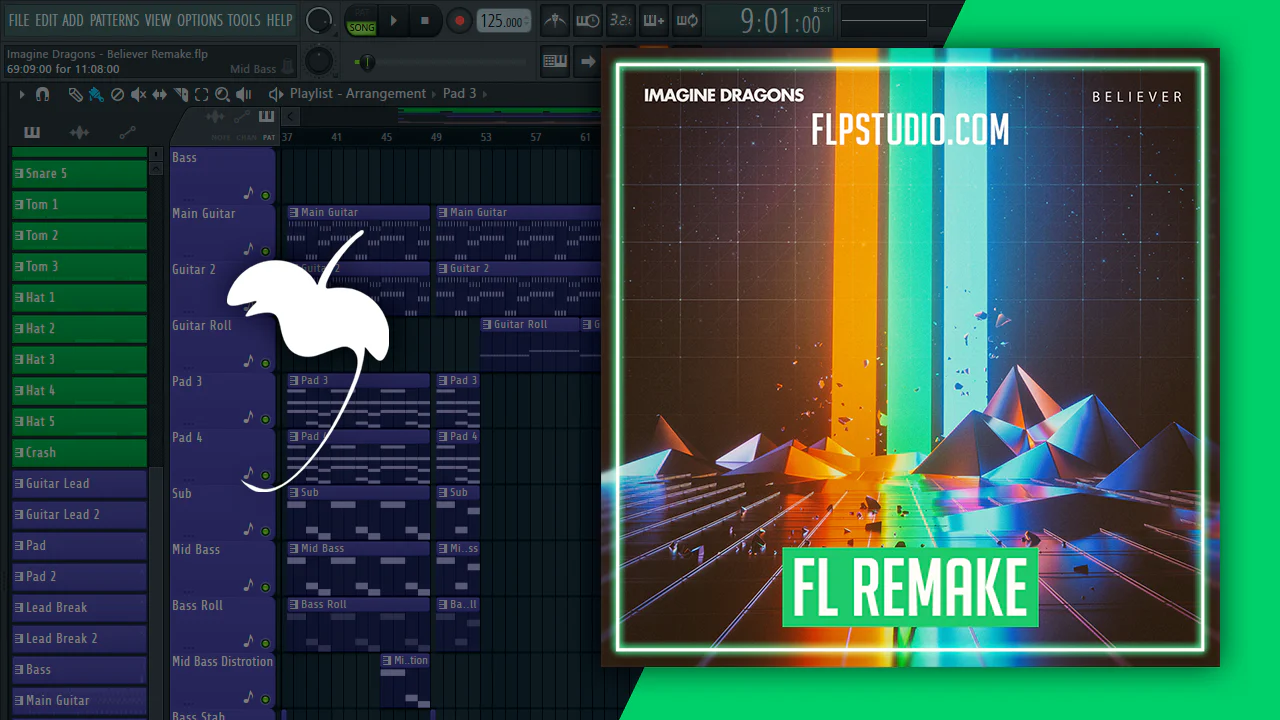Screen dimensions: 1280x720
Task: Start recording with the red Record button
Action: pyautogui.click(x=459, y=20)
